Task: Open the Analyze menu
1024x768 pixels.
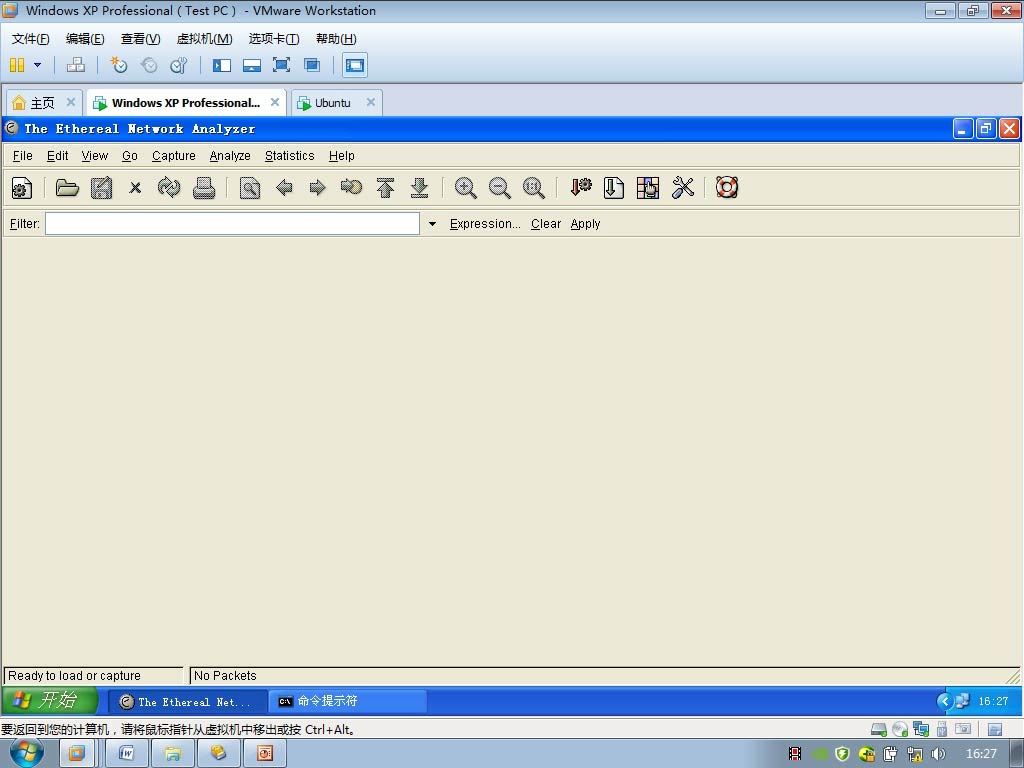Action: pyautogui.click(x=230, y=156)
